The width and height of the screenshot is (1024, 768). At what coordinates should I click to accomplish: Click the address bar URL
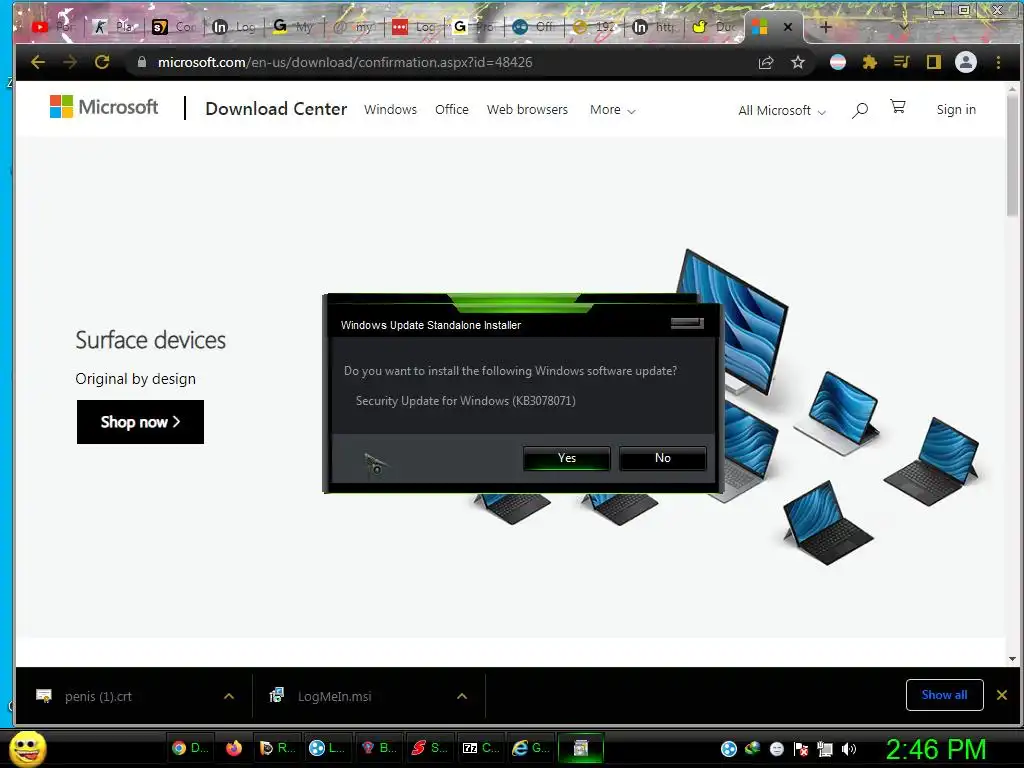tap(345, 62)
